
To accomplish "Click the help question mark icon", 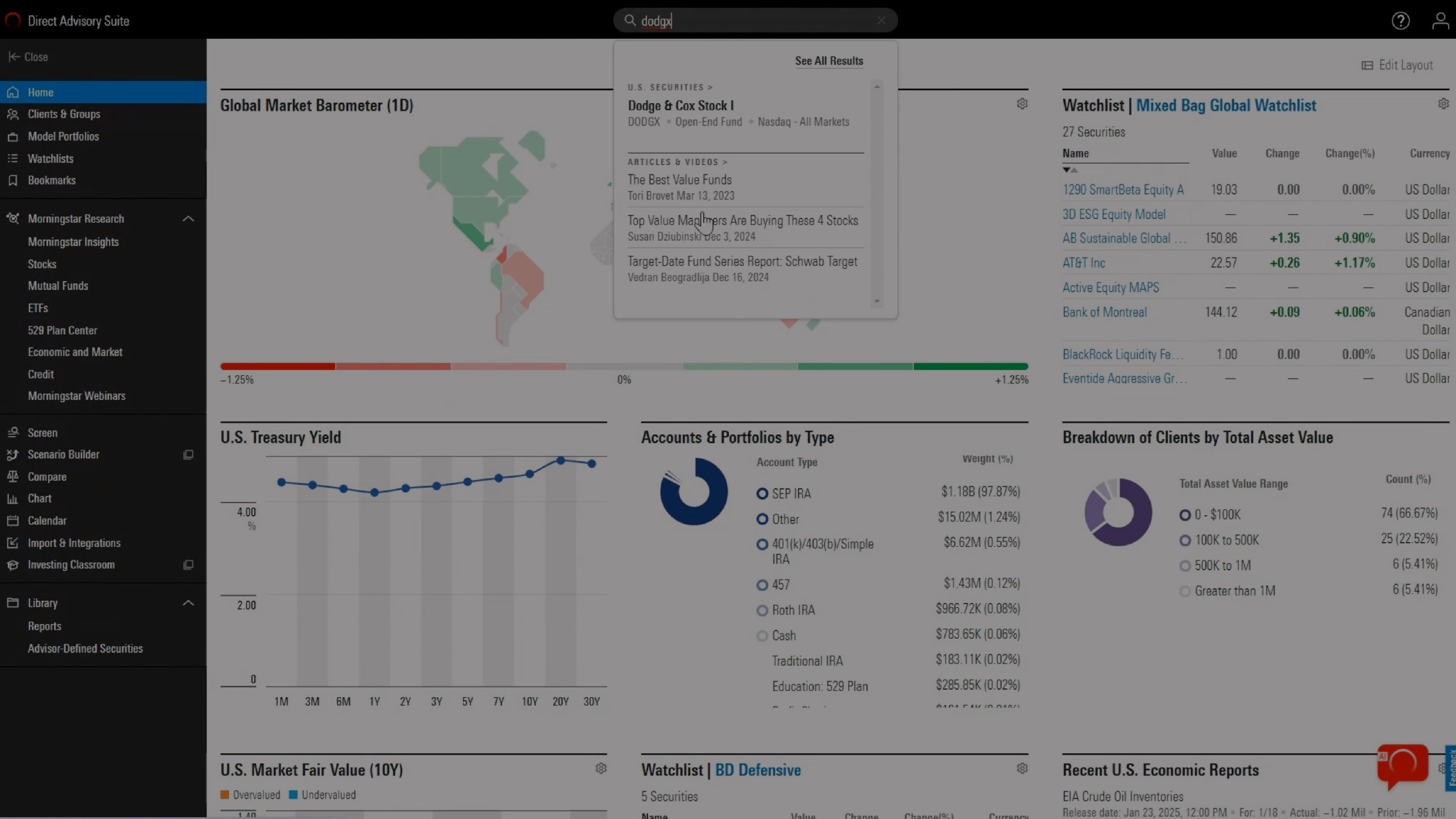I will point(1400,21).
